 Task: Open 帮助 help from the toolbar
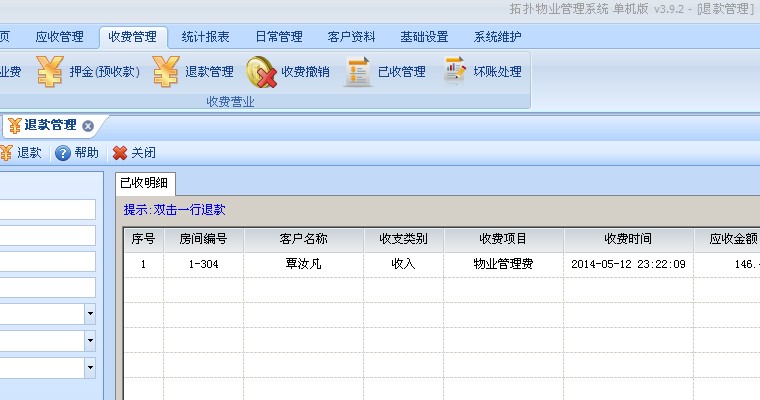pyautogui.click(x=77, y=153)
